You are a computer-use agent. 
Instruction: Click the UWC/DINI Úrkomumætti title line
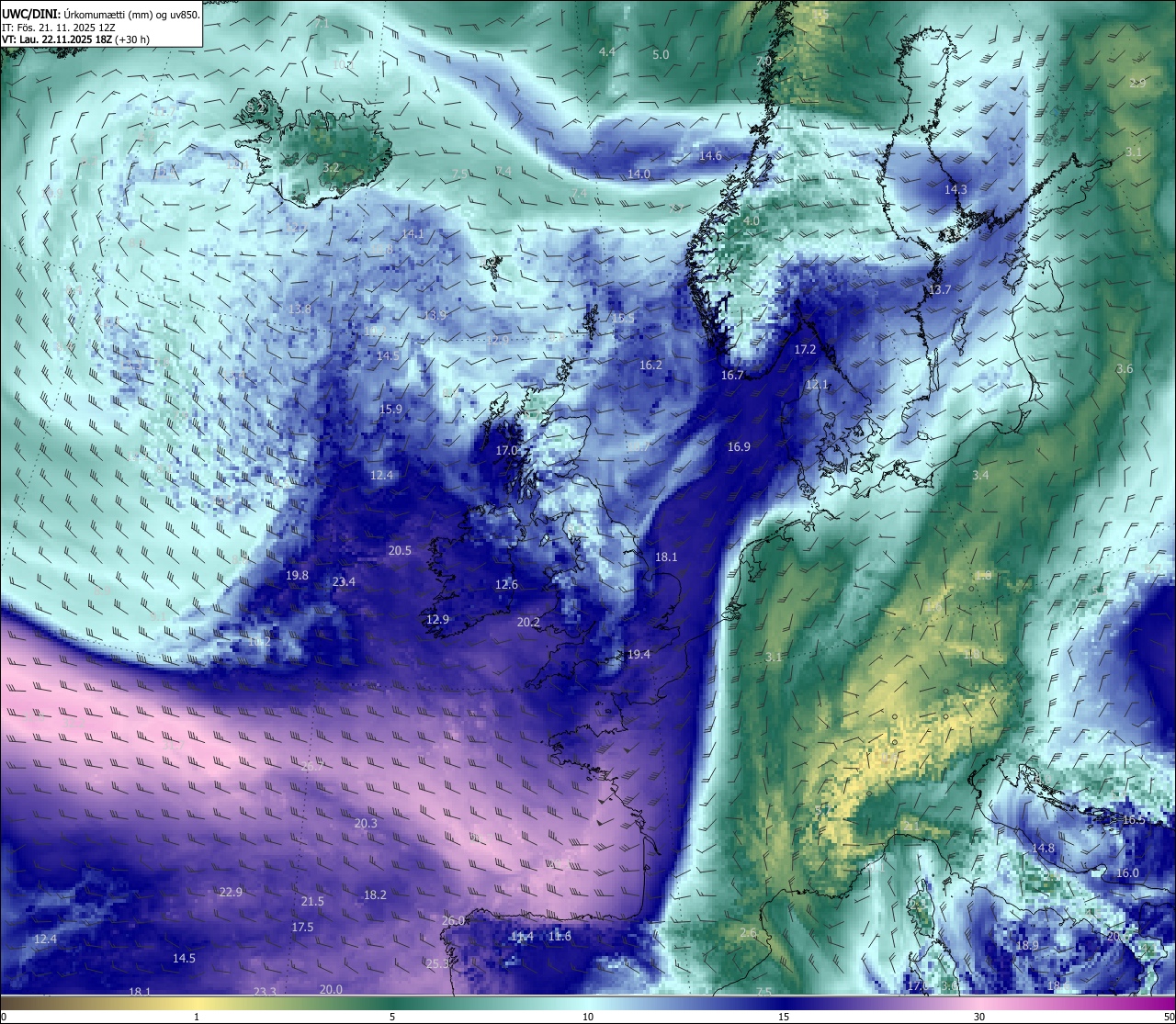[101, 15]
